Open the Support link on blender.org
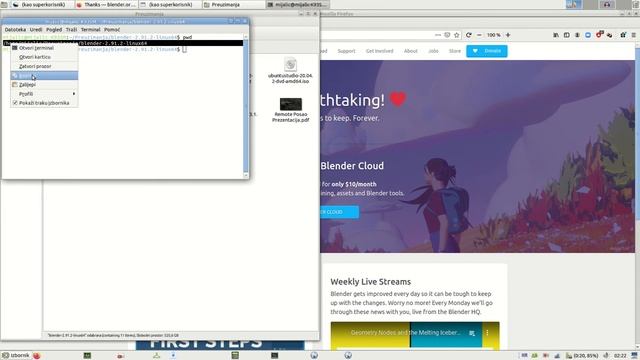Screen dimensions: 640x360 (x=346, y=51)
